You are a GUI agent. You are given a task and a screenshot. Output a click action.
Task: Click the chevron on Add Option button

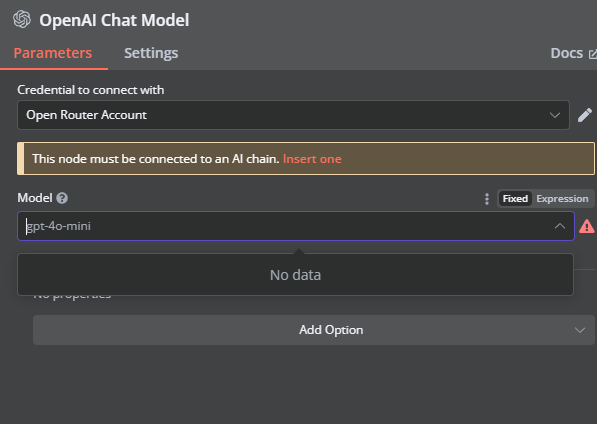coord(579,330)
